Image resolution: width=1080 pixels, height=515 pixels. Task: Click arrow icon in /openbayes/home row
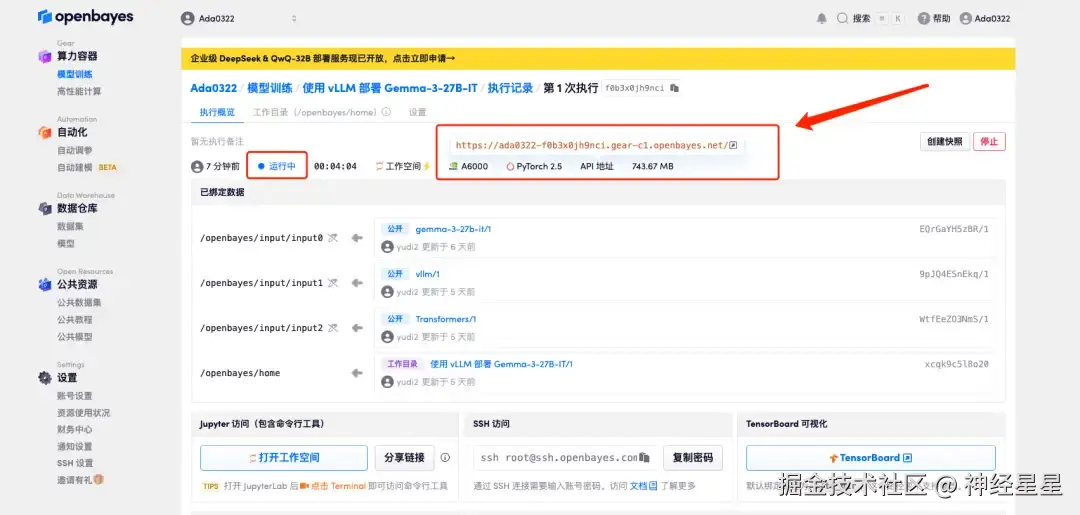tap(357, 373)
